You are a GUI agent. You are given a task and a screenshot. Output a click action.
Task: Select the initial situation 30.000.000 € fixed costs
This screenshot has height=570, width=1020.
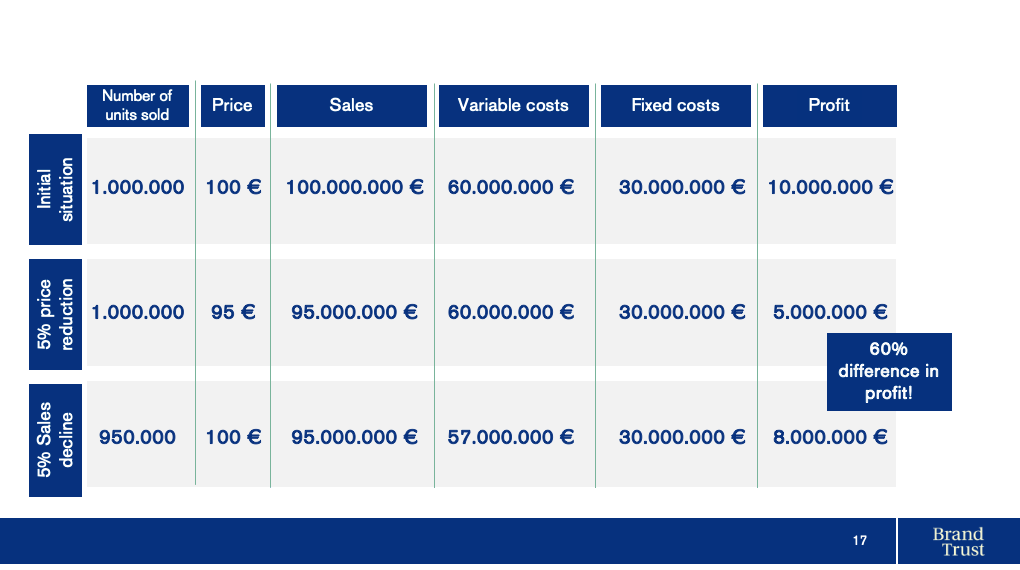682,187
